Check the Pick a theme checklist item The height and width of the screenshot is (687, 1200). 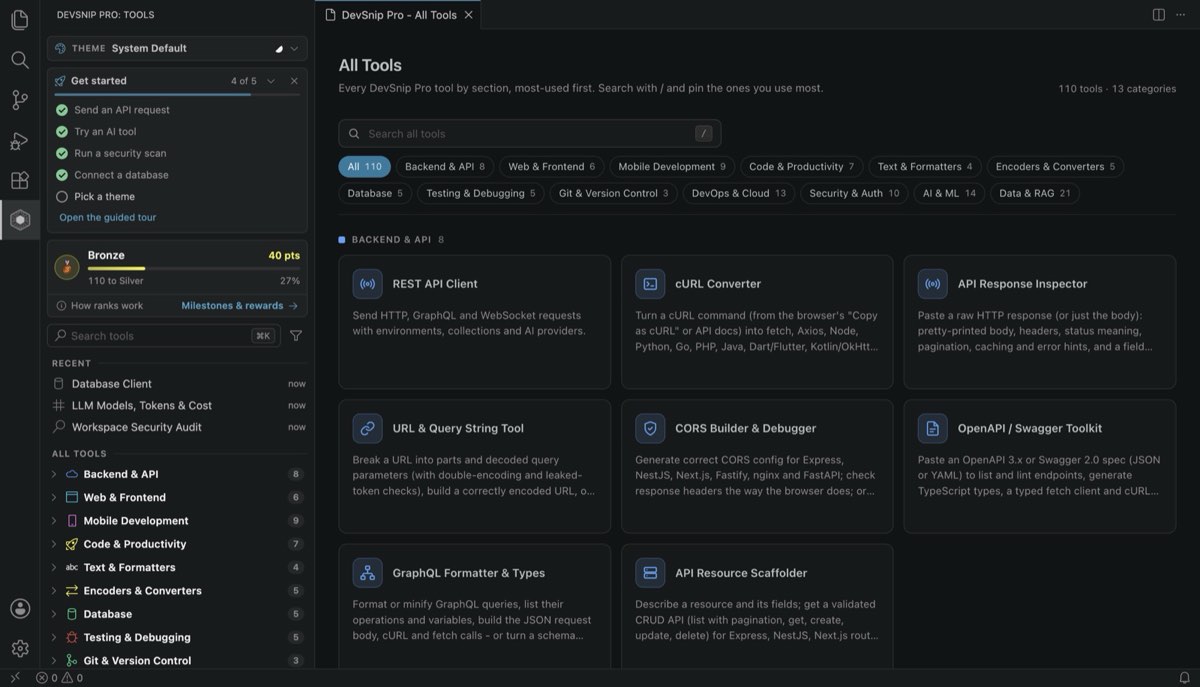pyautogui.click(x=62, y=197)
